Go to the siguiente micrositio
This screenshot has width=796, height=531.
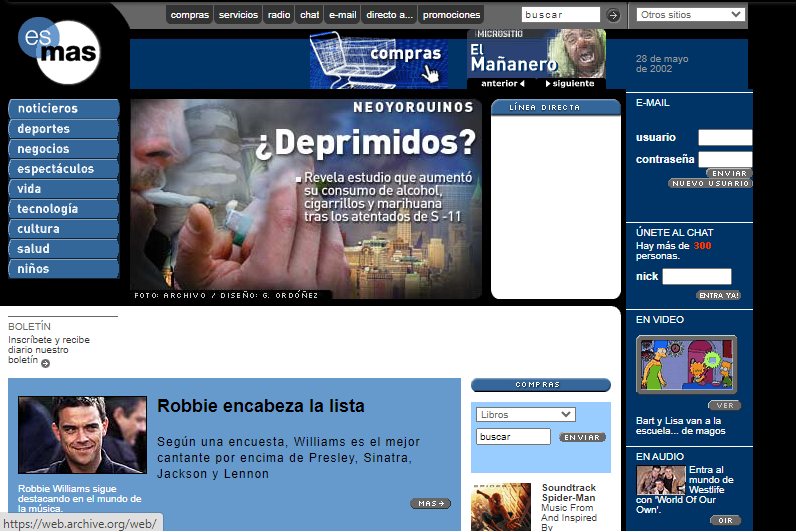570,83
